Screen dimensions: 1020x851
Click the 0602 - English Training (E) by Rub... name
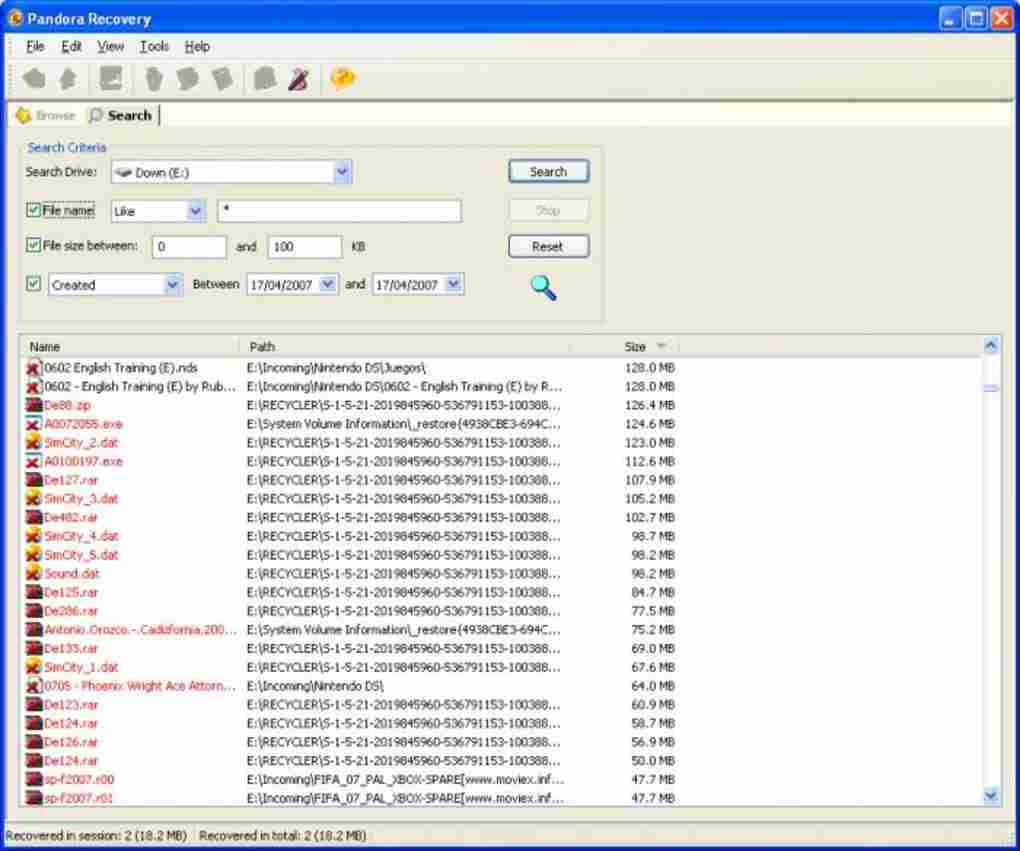pos(140,386)
